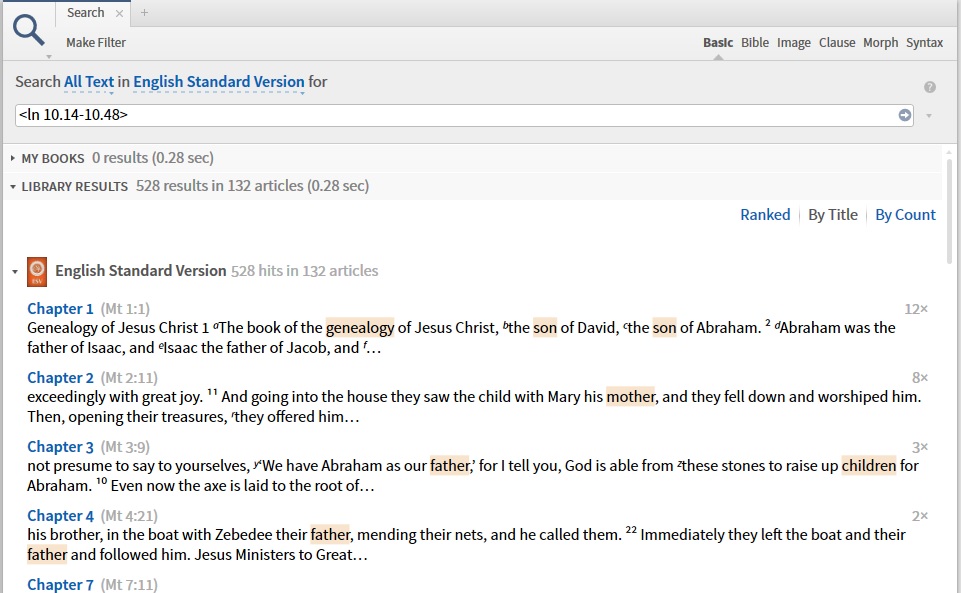Viewport: 961px width, 593px height.
Task: Sort results By Title
Action: (x=832, y=215)
